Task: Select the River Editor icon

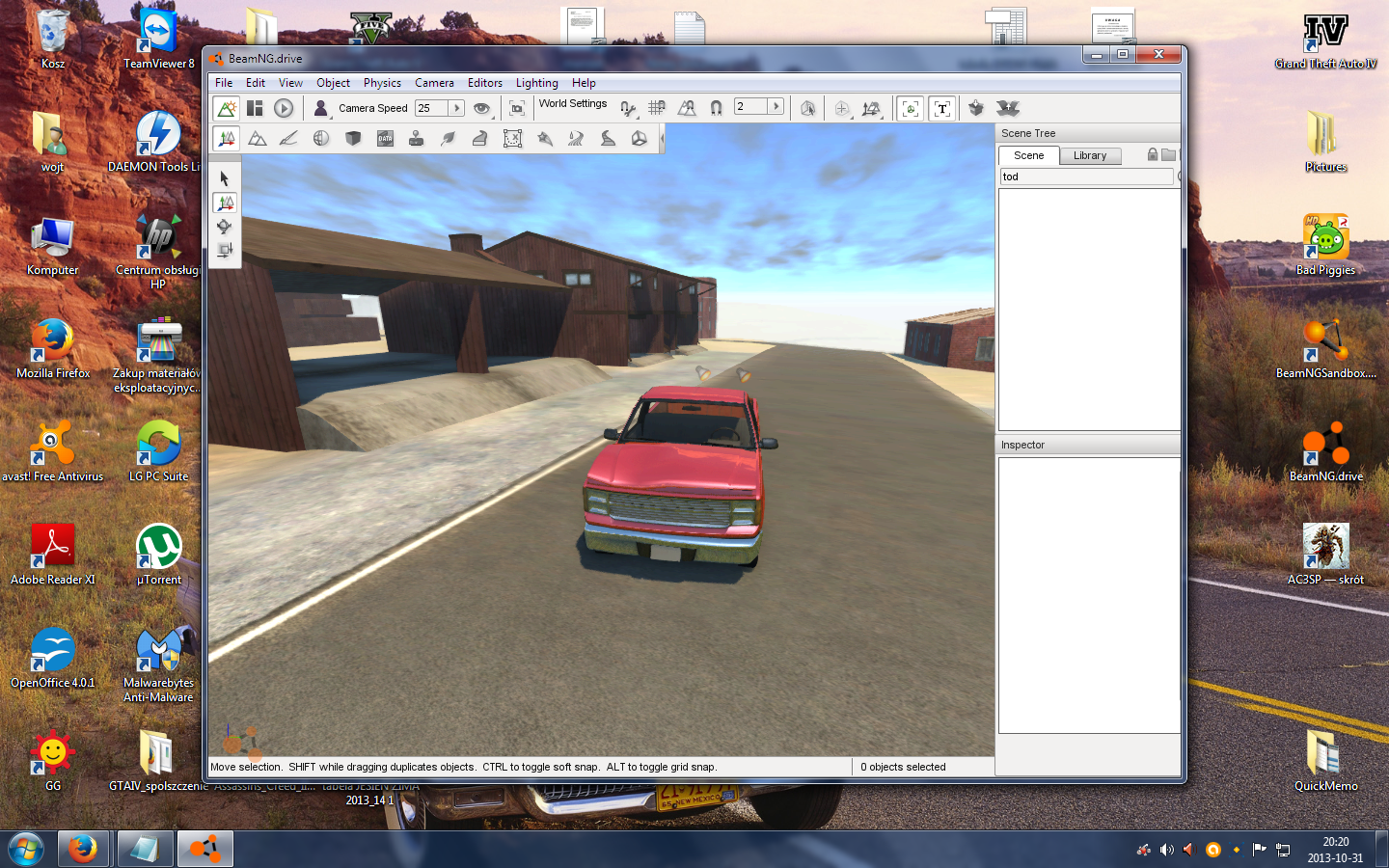Action: point(576,139)
